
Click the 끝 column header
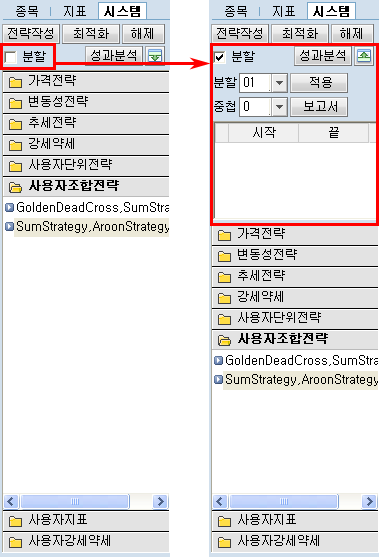click(334, 133)
